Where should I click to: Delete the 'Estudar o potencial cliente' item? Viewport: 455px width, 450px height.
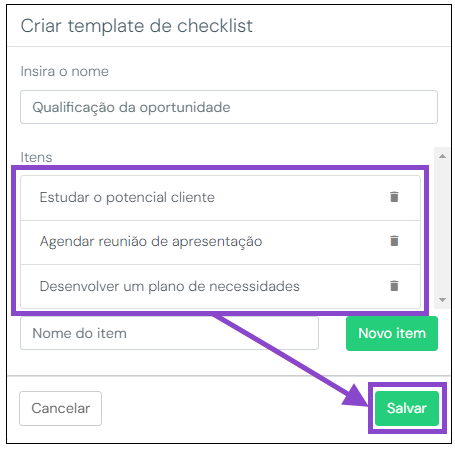click(x=394, y=197)
